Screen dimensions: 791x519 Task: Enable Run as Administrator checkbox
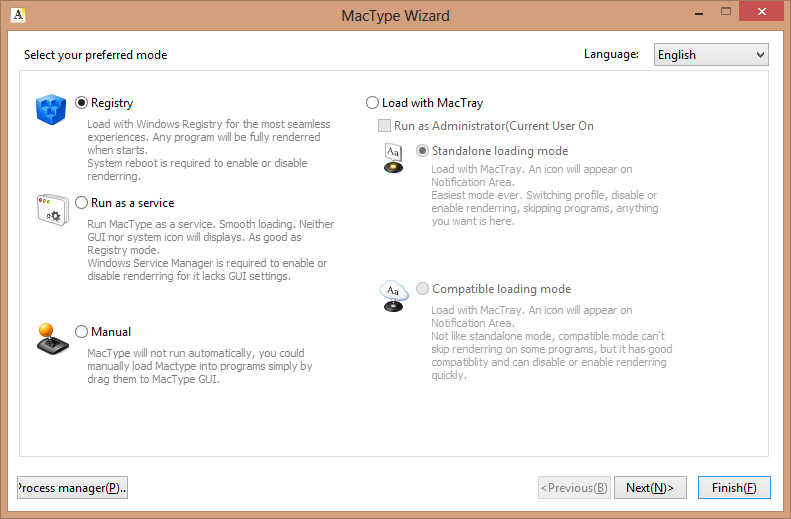coord(384,126)
